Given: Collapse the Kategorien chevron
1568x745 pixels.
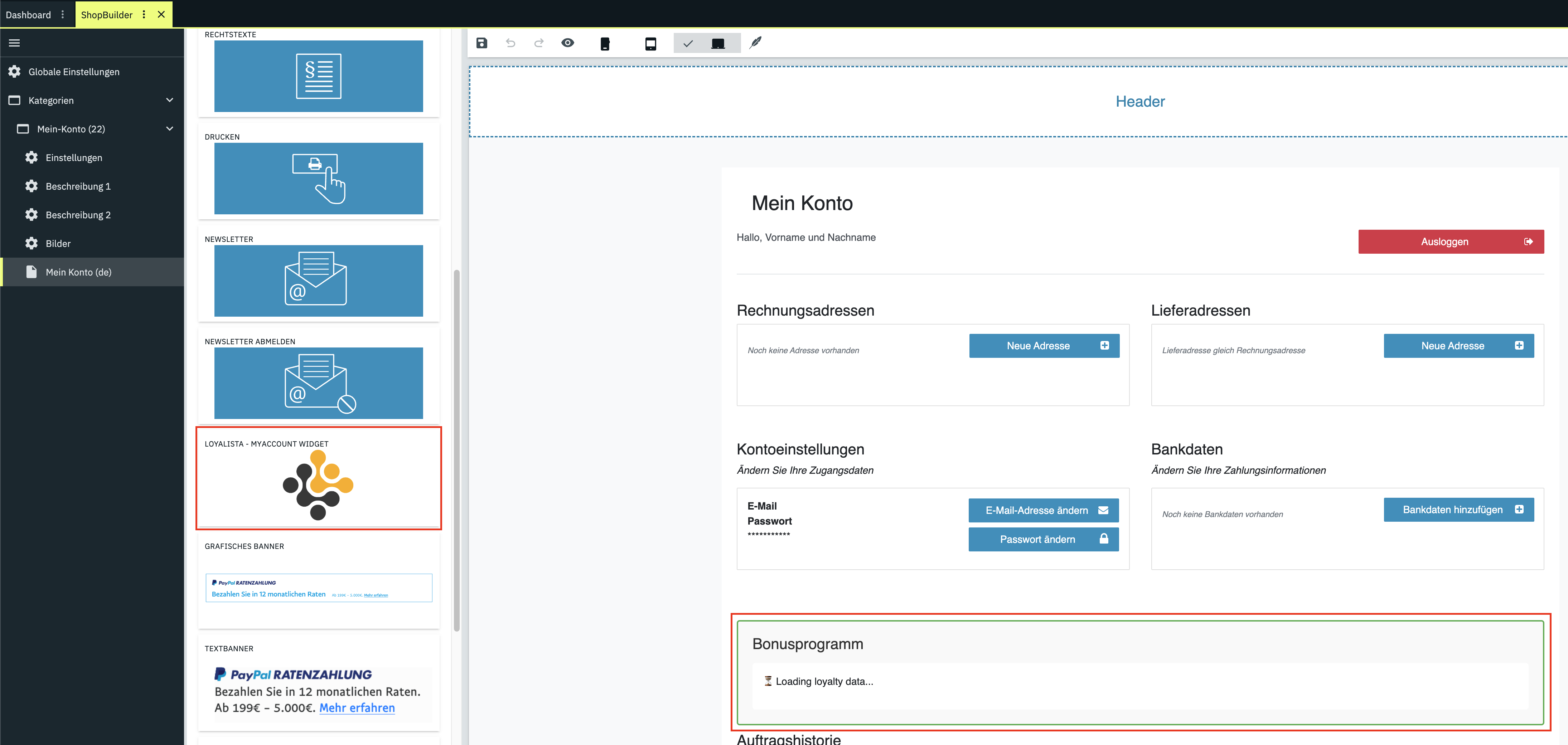Looking at the screenshot, I should point(170,101).
